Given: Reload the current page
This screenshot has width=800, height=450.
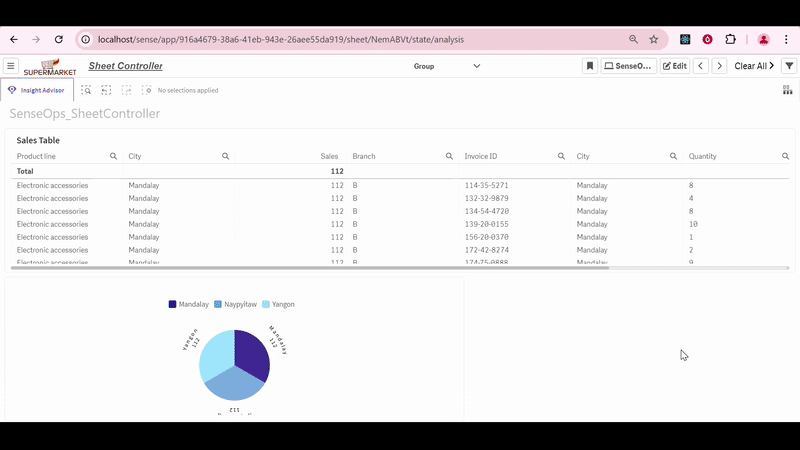Looking at the screenshot, I should 59,39.
